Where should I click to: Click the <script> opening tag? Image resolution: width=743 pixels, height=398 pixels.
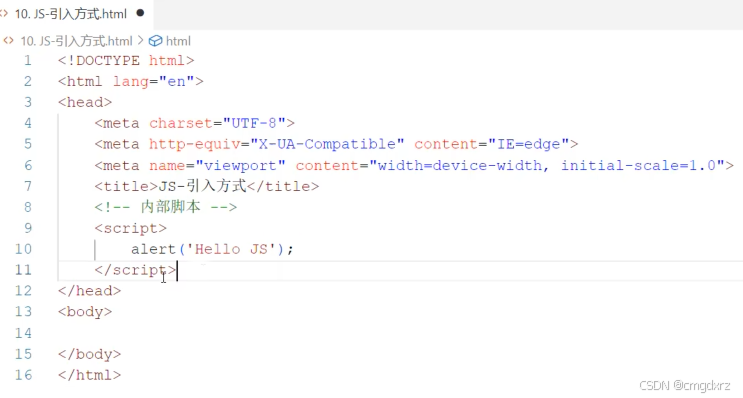[x=130, y=228]
